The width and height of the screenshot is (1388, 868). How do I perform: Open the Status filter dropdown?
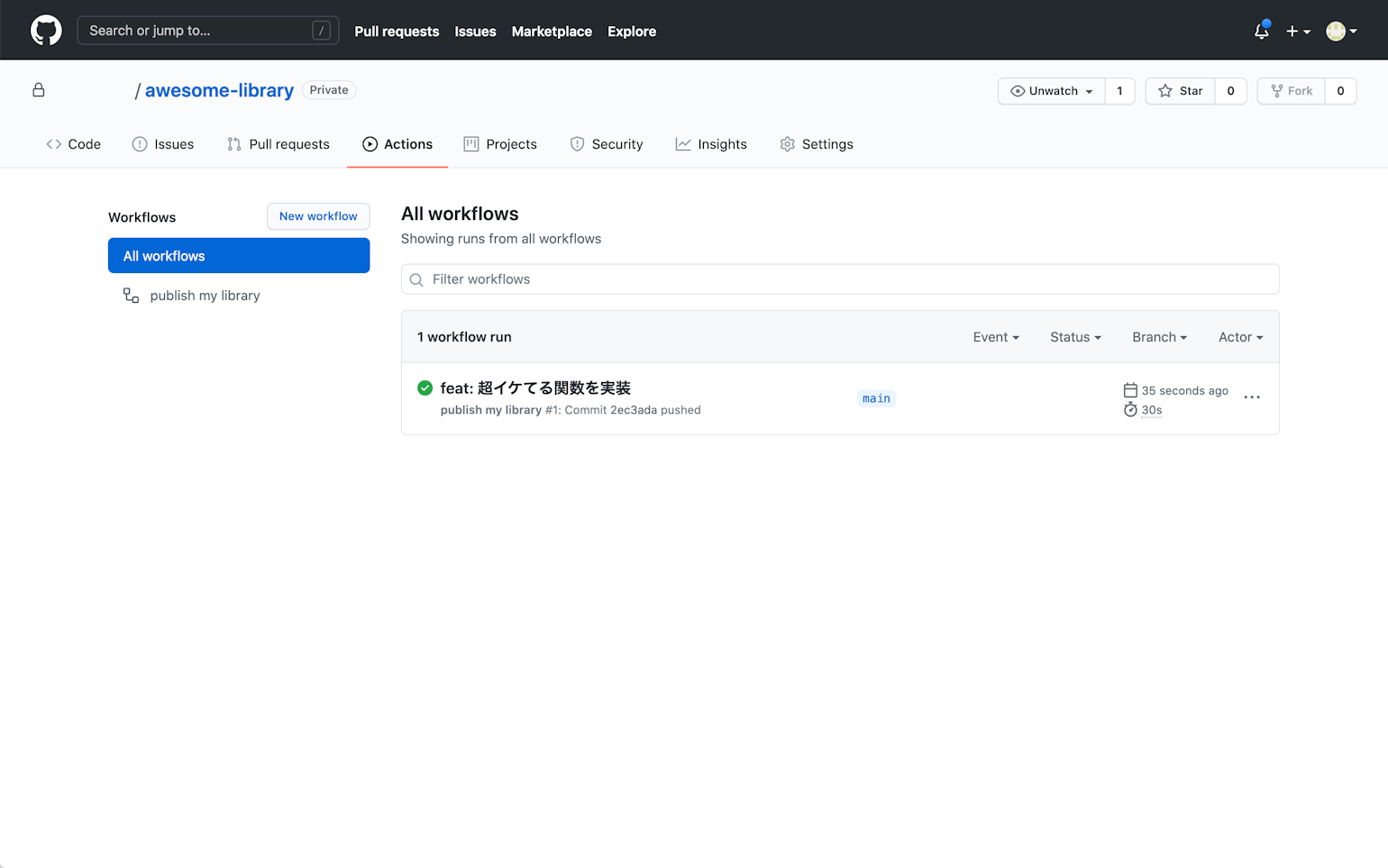[x=1074, y=336]
